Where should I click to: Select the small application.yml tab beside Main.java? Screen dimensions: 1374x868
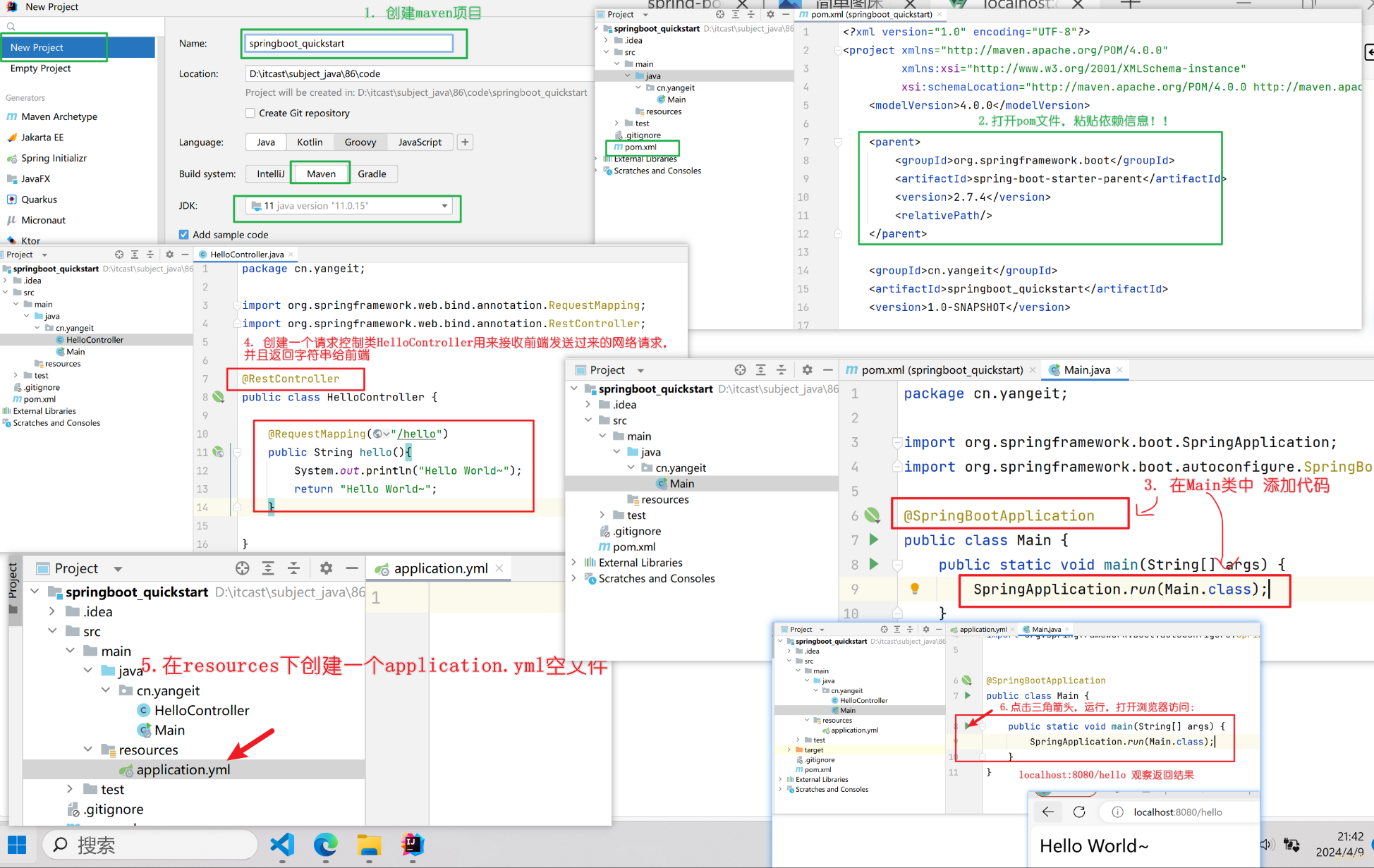(983, 629)
